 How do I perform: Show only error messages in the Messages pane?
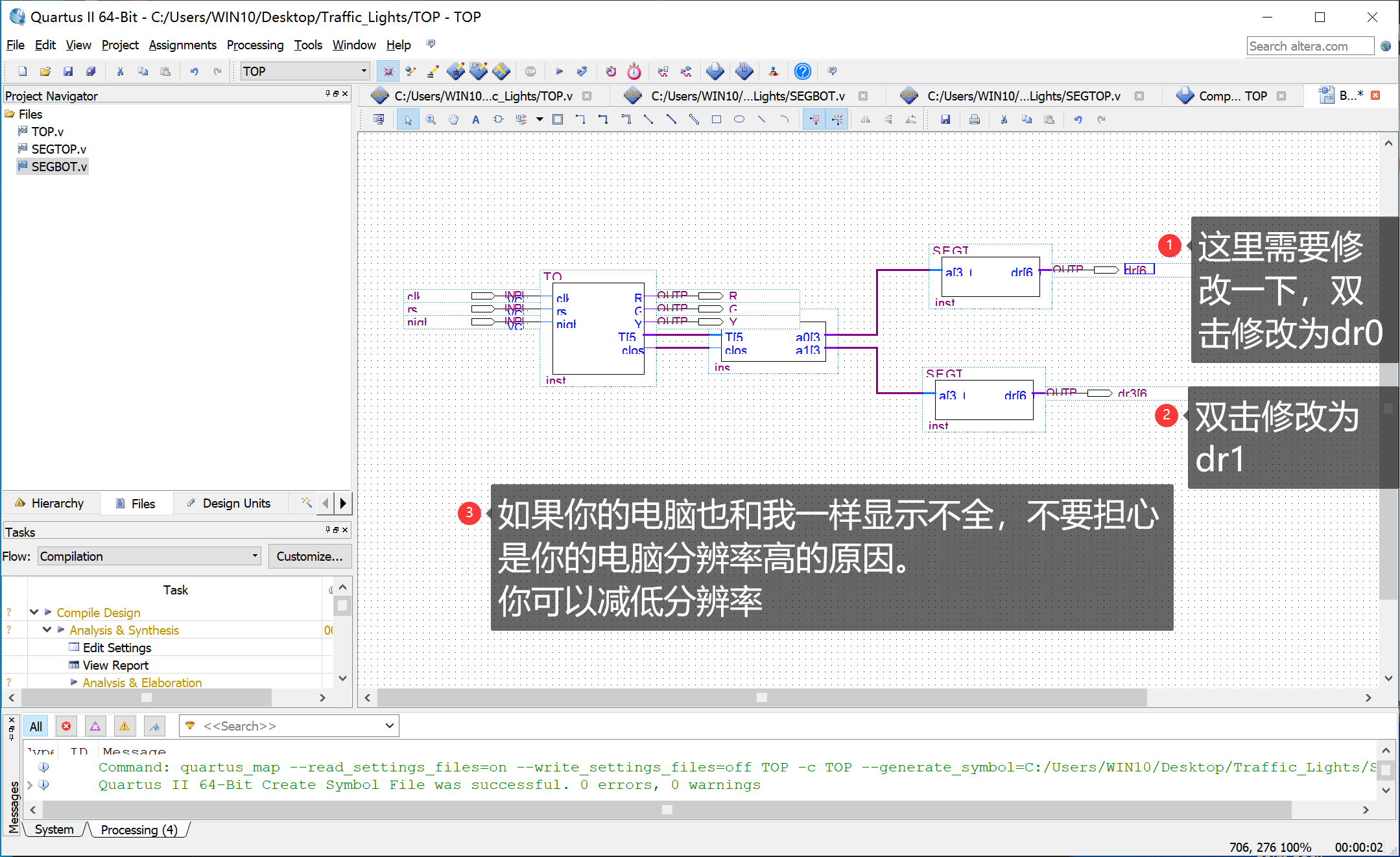point(66,725)
